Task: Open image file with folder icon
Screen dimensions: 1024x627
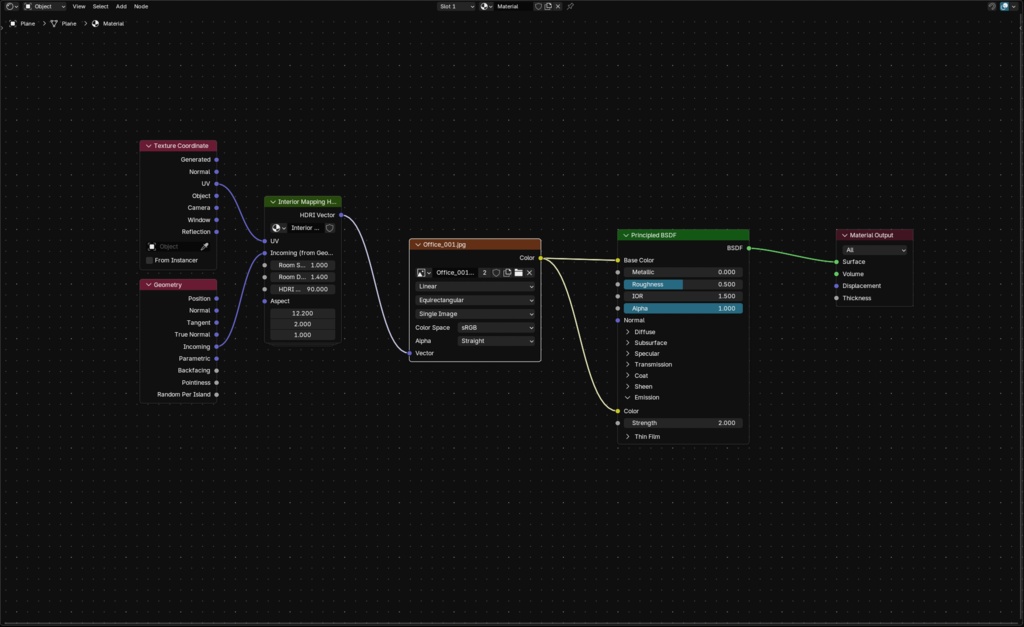Action: click(519, 272)
